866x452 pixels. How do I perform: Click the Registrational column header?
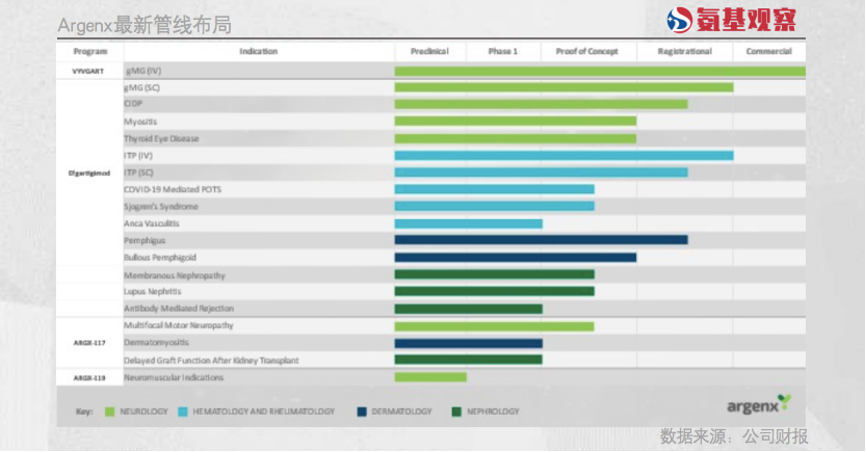[x=685, y=51]
